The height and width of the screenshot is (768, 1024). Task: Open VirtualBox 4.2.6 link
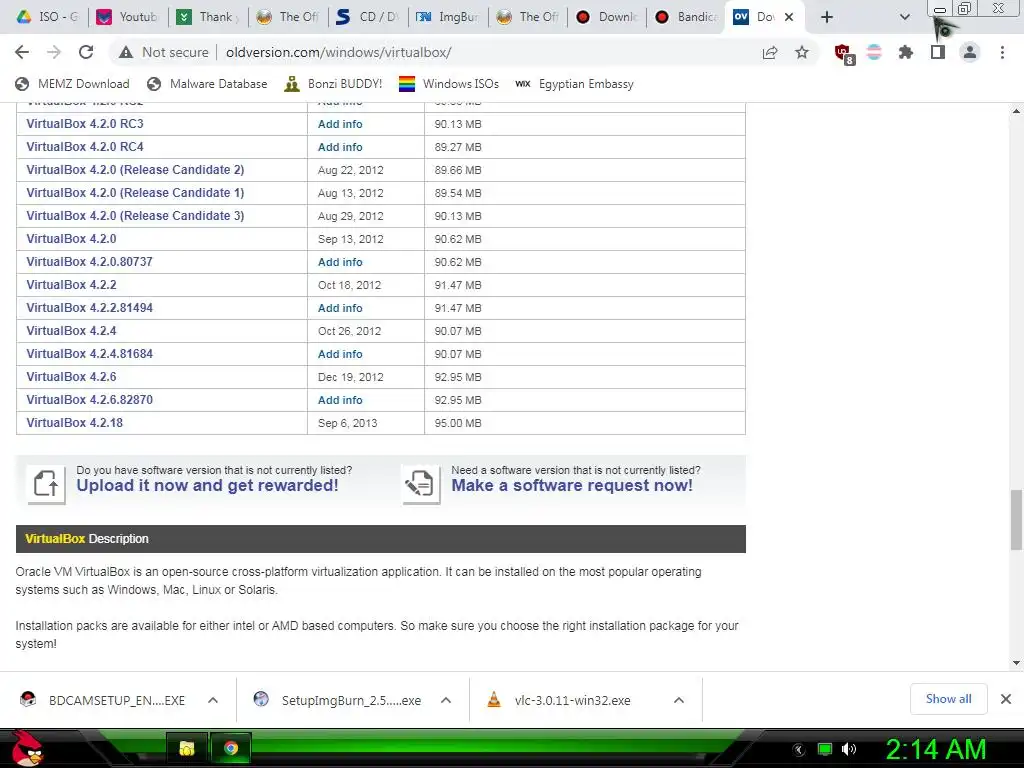pos(71,376)
